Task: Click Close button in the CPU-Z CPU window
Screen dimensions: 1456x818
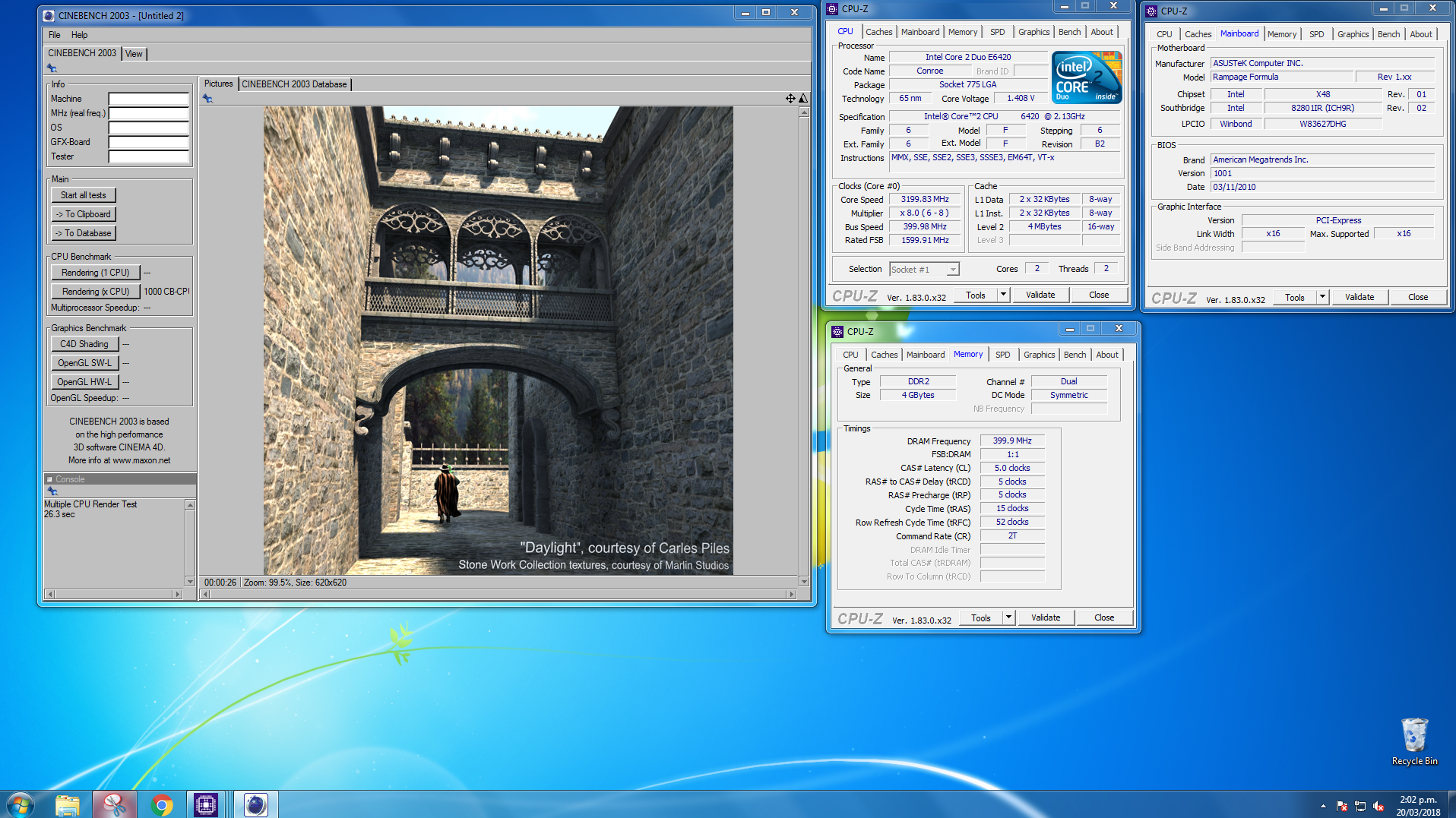Action: point(1099,295)
